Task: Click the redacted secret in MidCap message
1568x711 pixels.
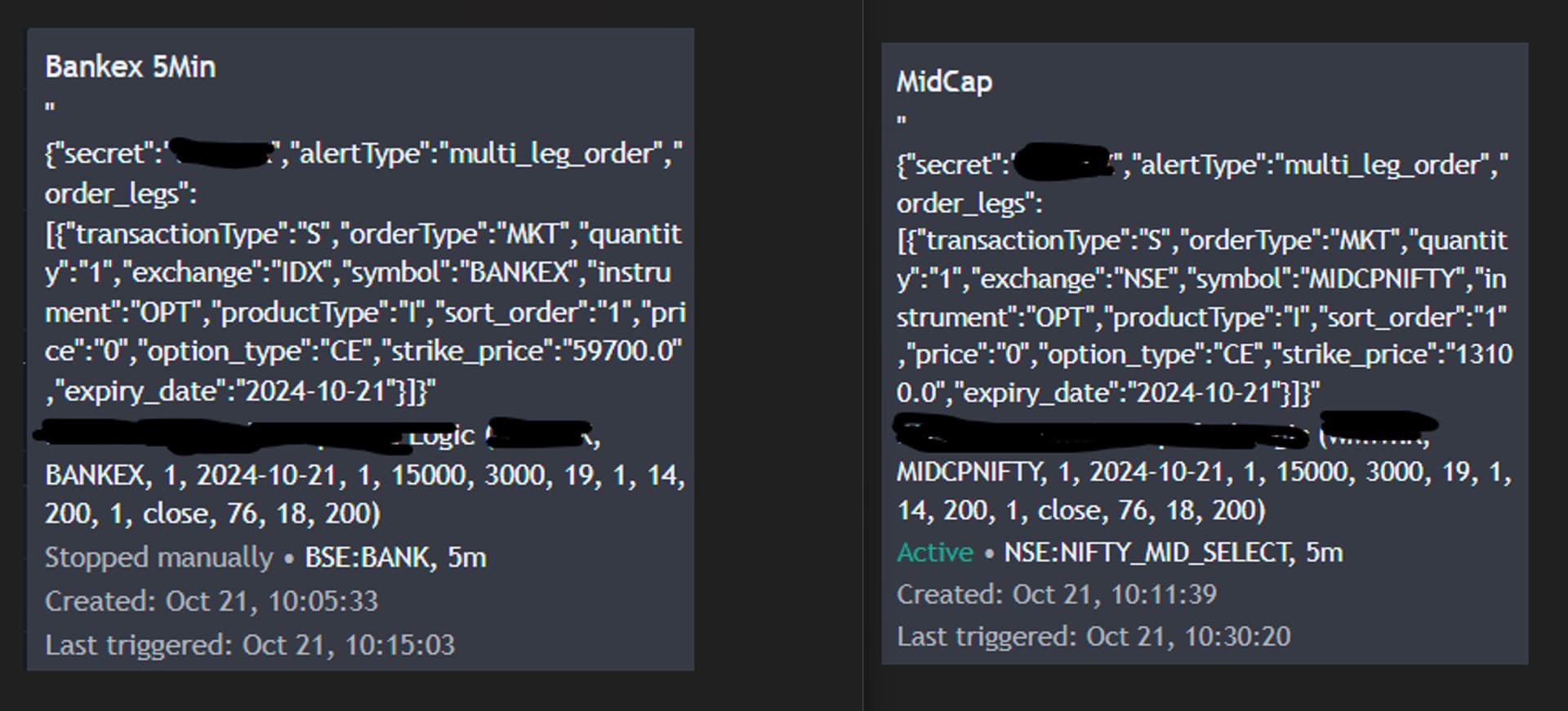Action: (x=1064, y=162)
